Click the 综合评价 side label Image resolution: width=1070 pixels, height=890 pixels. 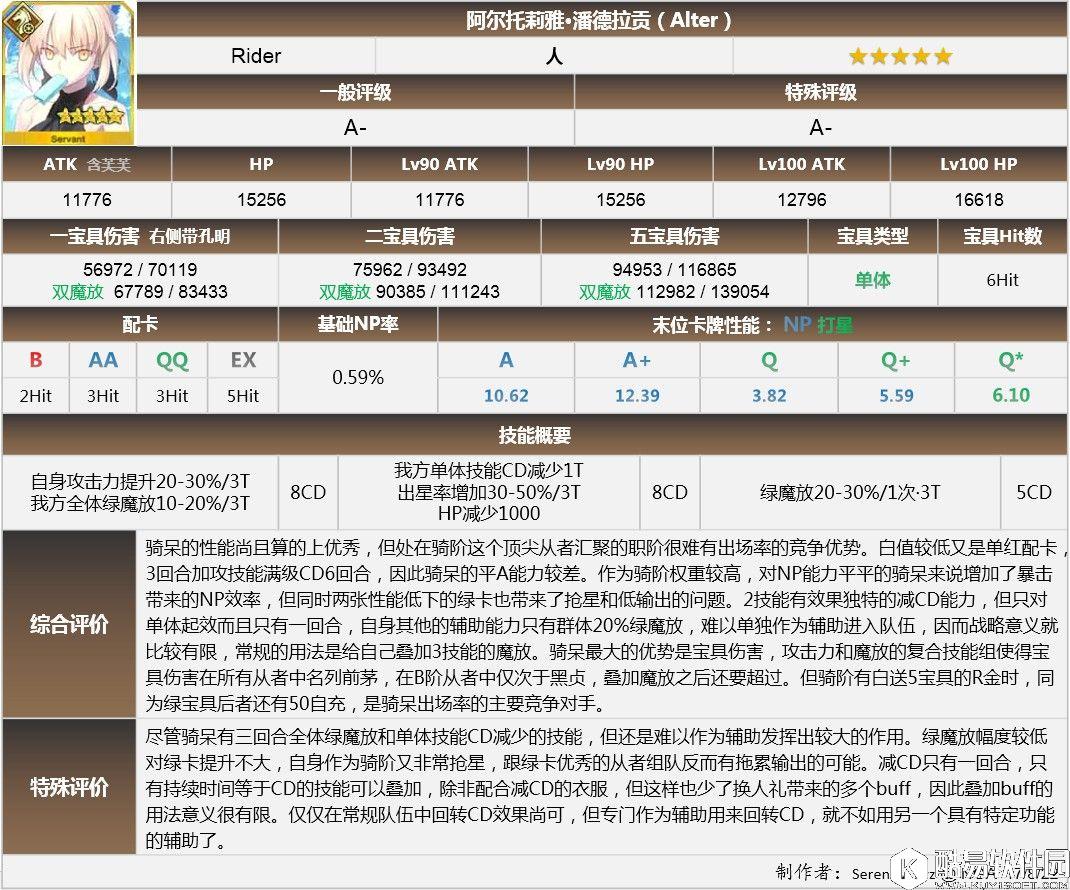69,625
